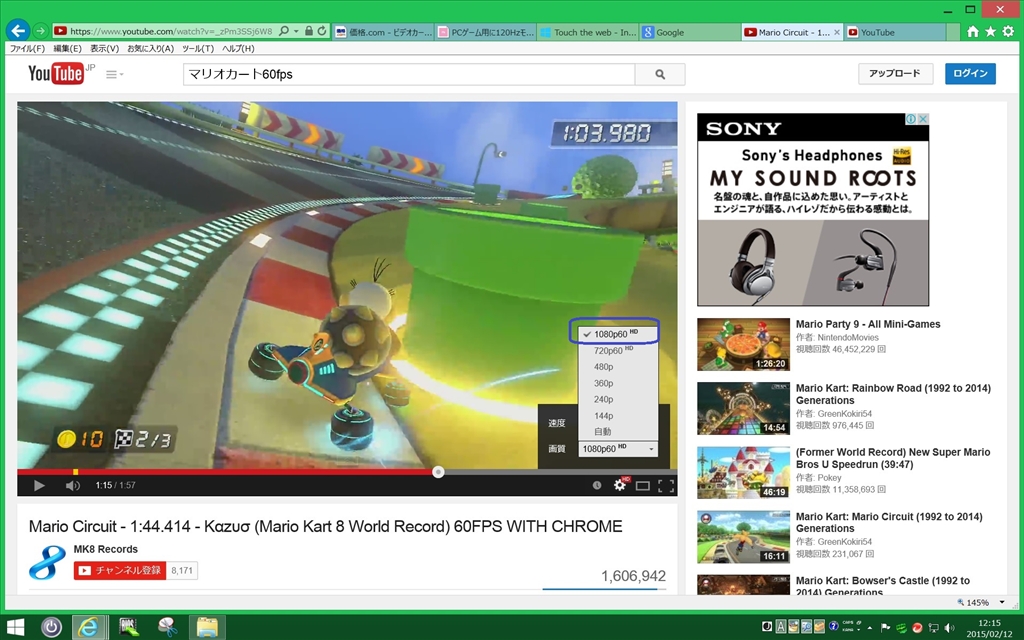Switch to the Google tab
The image size is (1024, 640).
pyautogui.click(x=690, y=32)
